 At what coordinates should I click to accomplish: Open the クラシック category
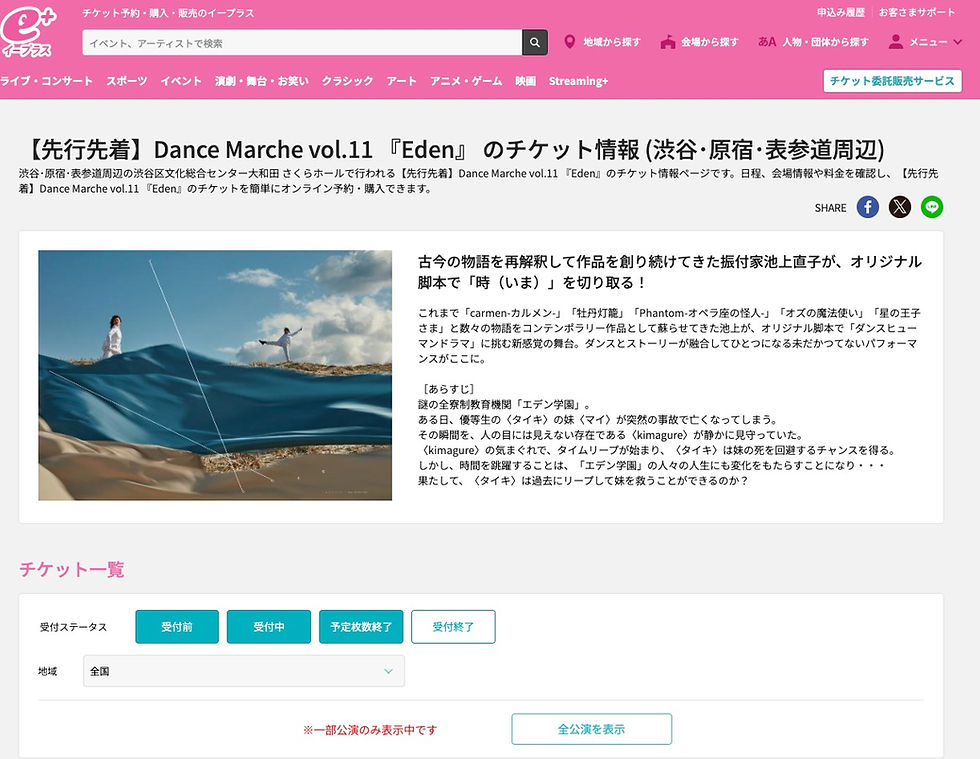pos(348,81)
